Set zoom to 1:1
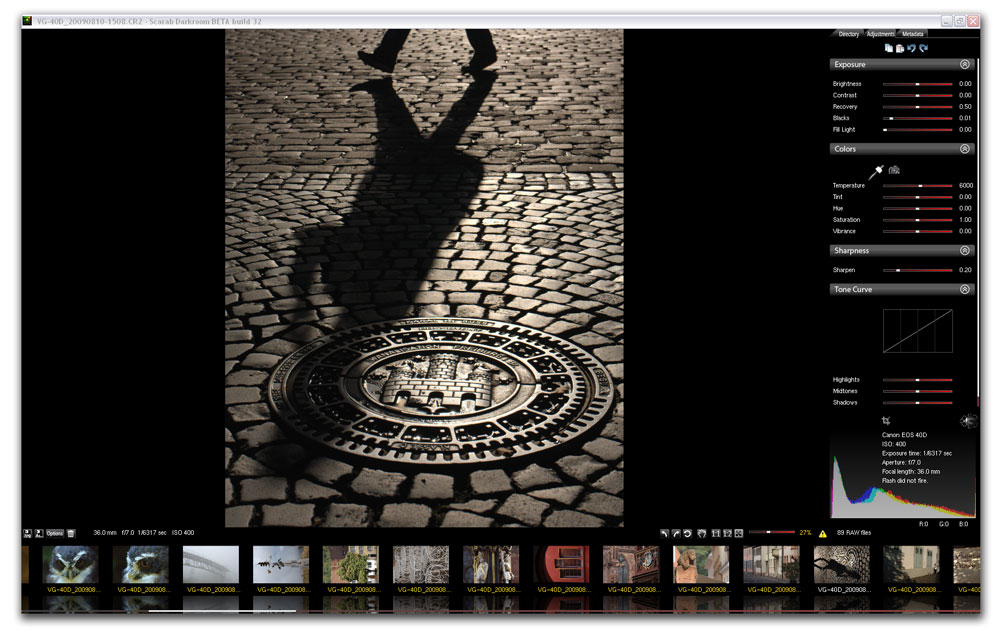This screenshot has height=635, width=1000. [x=716, y=533]
